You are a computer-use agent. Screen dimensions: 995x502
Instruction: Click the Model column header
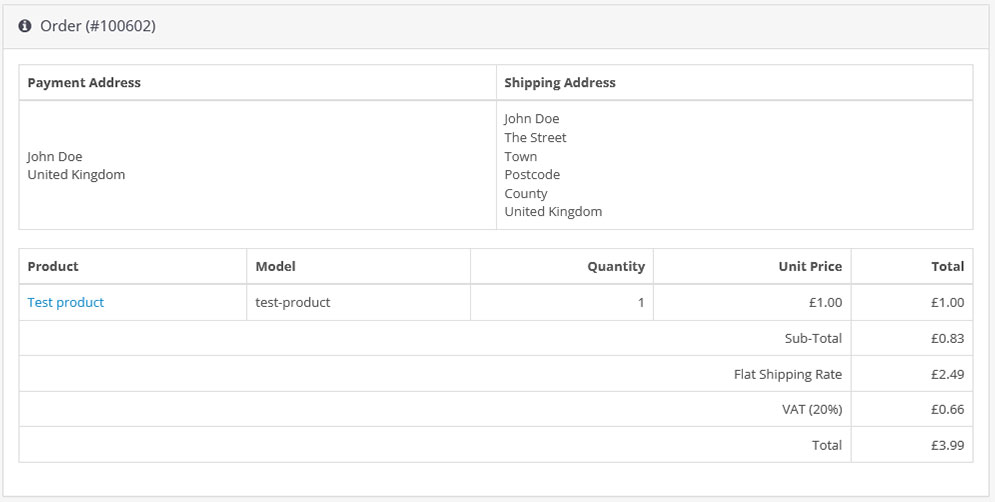276,266
